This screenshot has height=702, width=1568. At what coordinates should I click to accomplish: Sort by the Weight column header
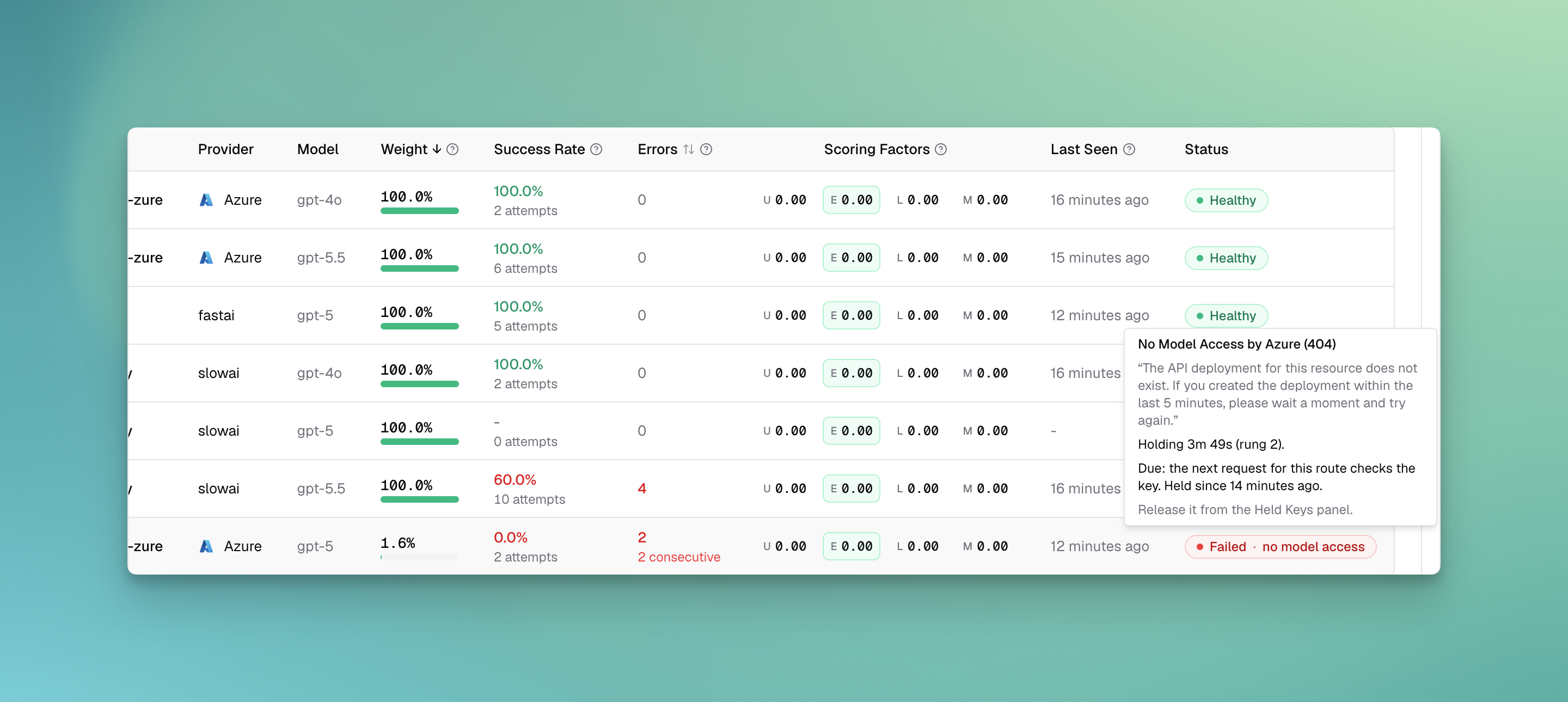point(404,149)
